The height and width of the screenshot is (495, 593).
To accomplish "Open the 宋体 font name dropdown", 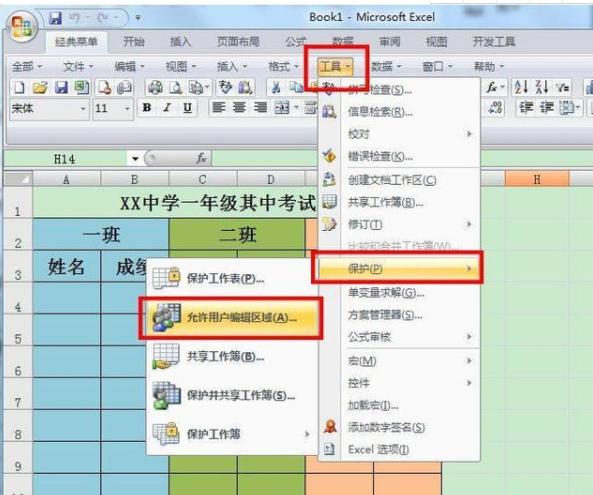I will click(x=83, y=109).
